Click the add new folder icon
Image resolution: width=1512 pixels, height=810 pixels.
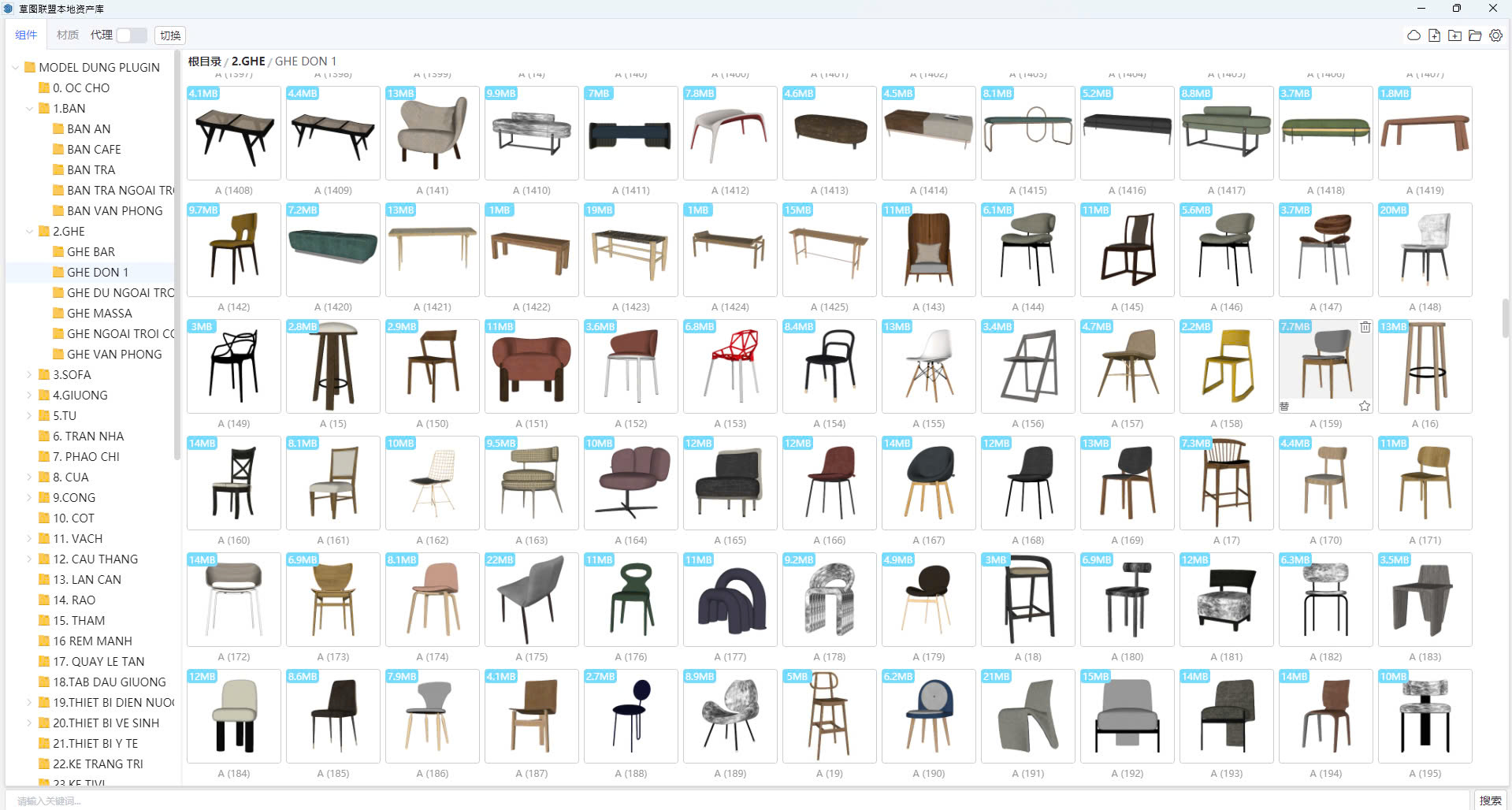pos(1454,35)
